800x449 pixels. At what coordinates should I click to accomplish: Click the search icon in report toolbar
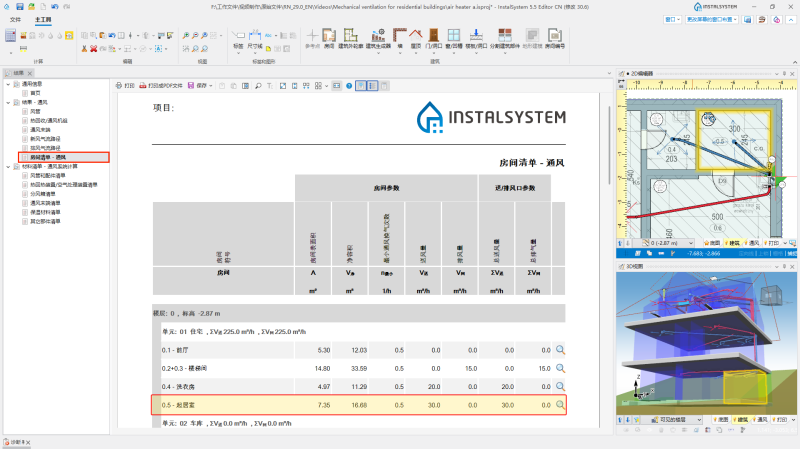pos(258,86)
